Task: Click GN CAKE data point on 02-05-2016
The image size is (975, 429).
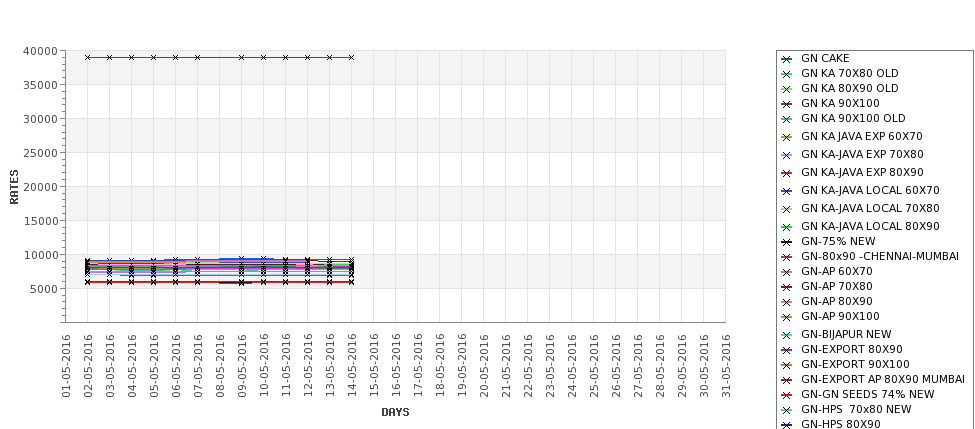Action: [88, 57]
